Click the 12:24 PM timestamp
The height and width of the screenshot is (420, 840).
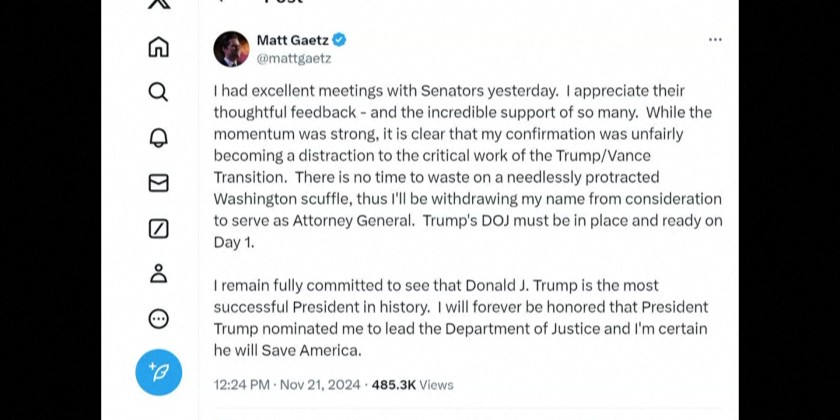tap(241, 384)
